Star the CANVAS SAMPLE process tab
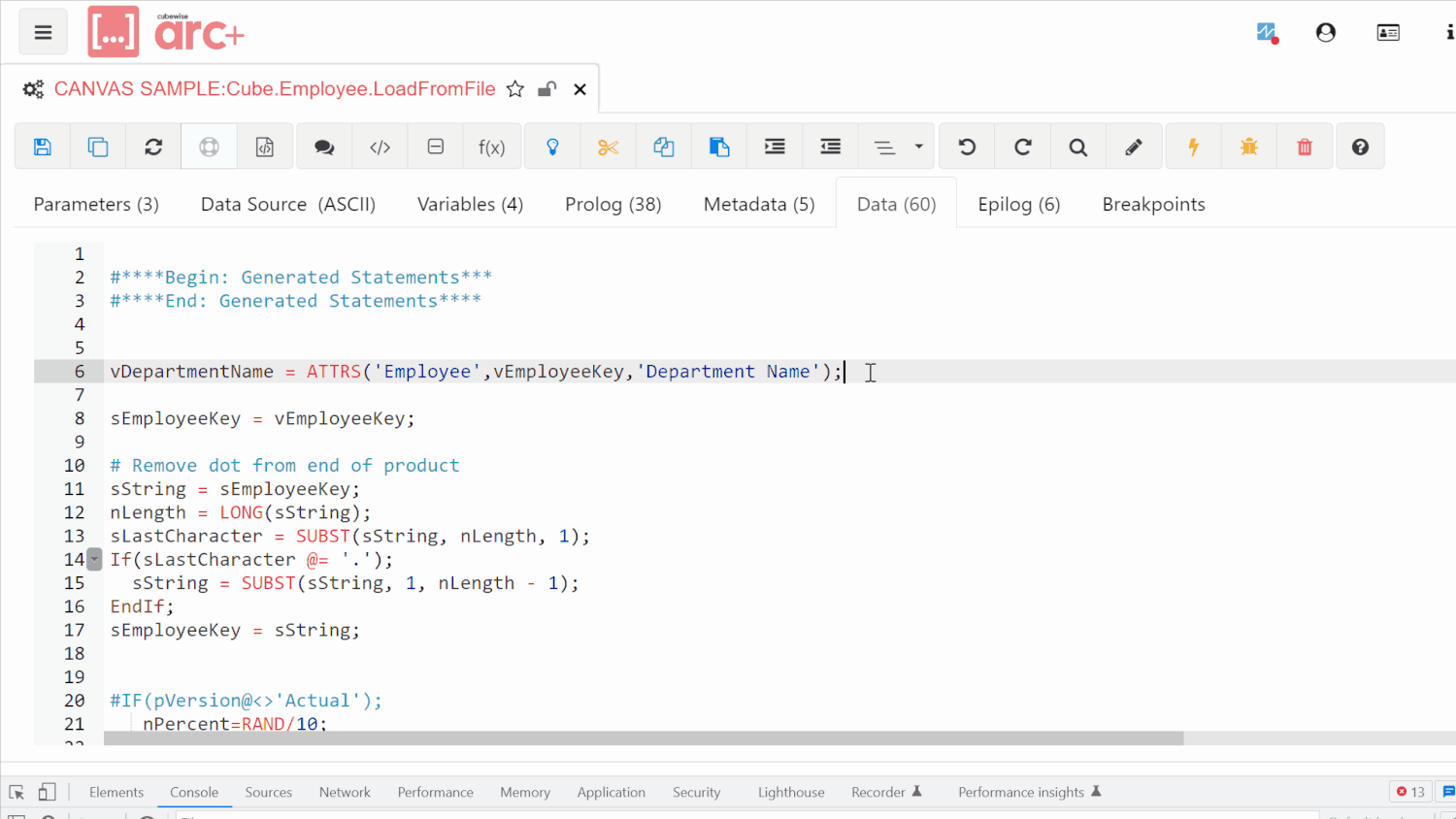The image size is (1456, 819). 515,88
